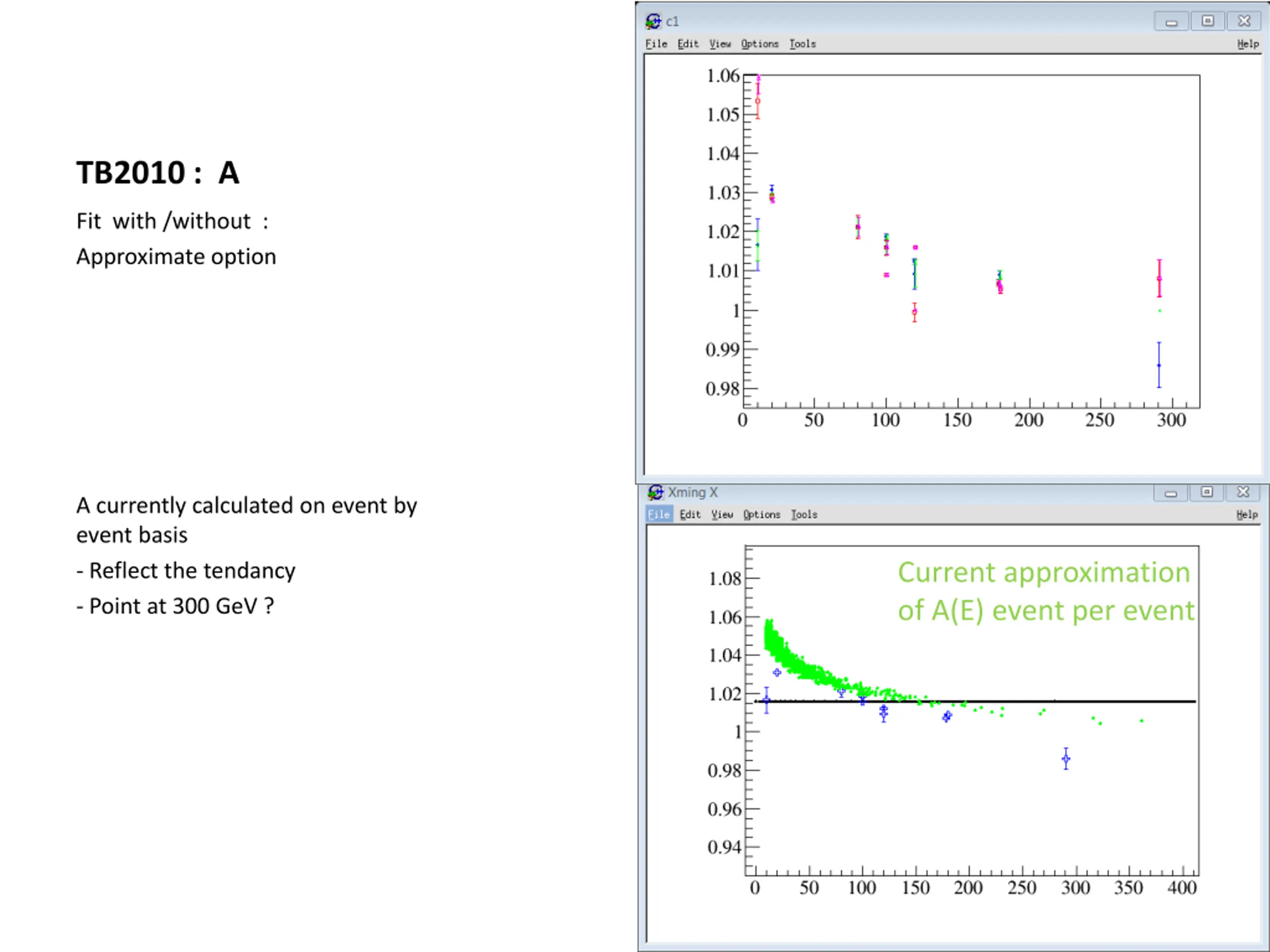Open Options menu in Xming X window

pos(762,515)
